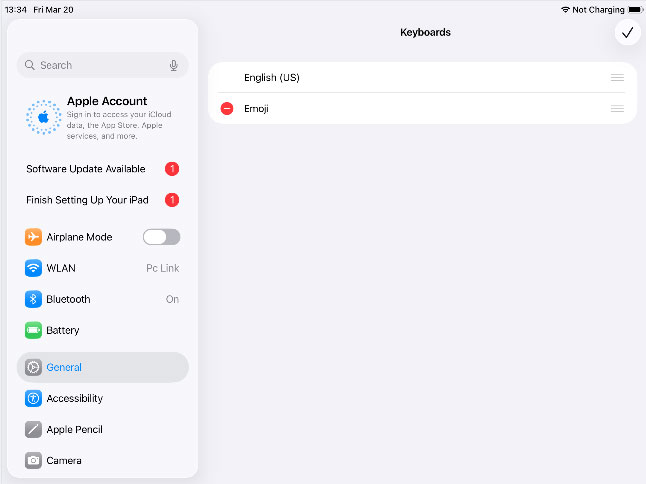Tap the gray Camera icon
Screen dimensions: 646x484
coord(33,461)
